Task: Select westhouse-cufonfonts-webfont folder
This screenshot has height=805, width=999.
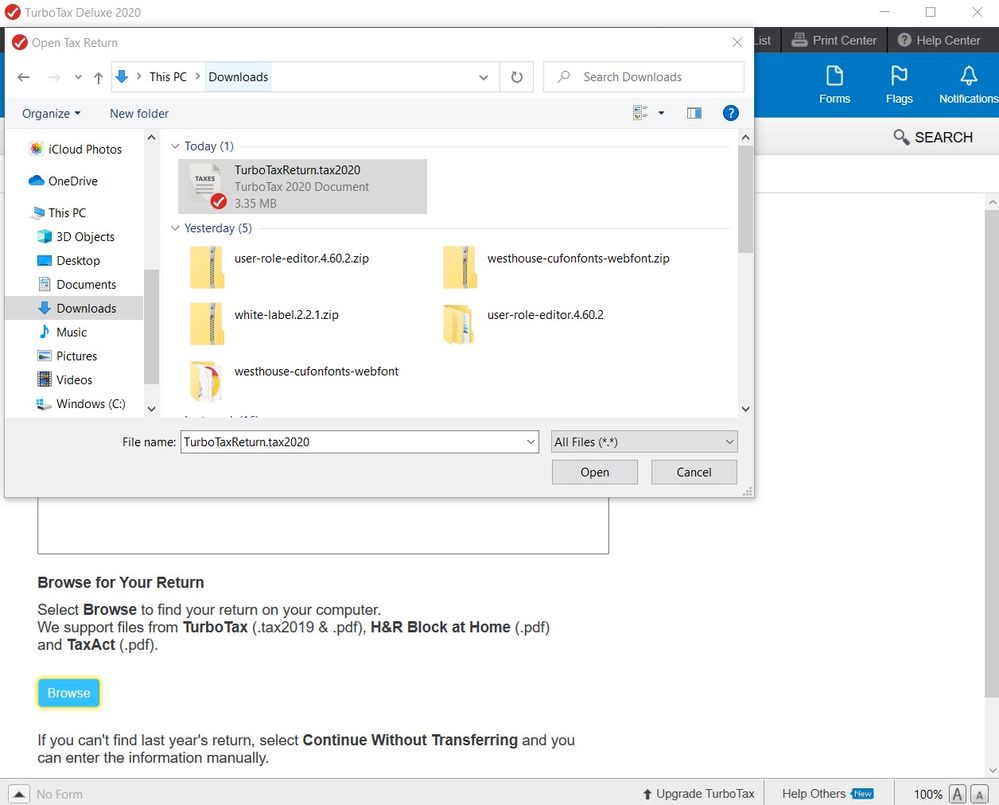Action: point(294,381)
